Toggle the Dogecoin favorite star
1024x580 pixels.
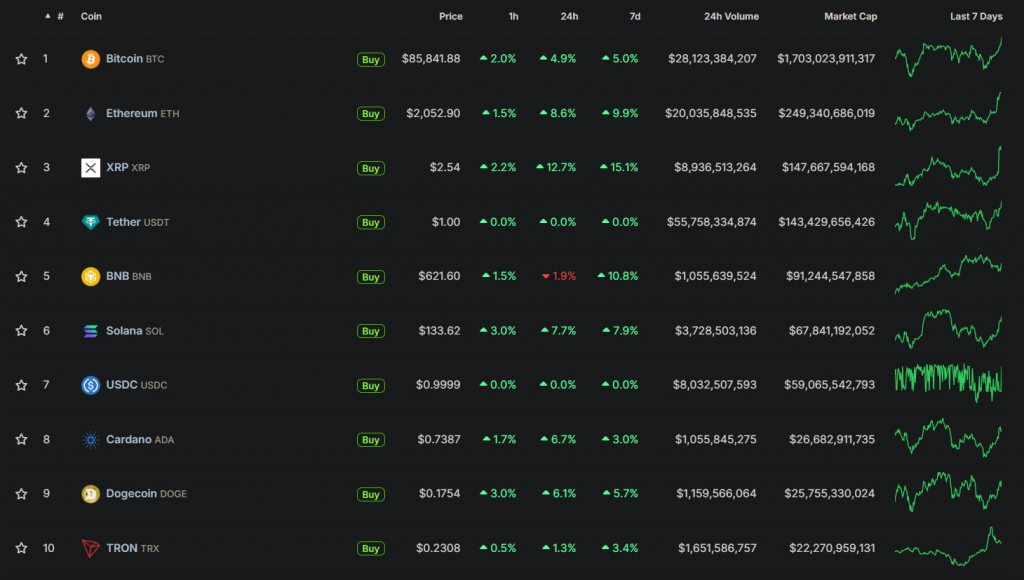(22, 494)
